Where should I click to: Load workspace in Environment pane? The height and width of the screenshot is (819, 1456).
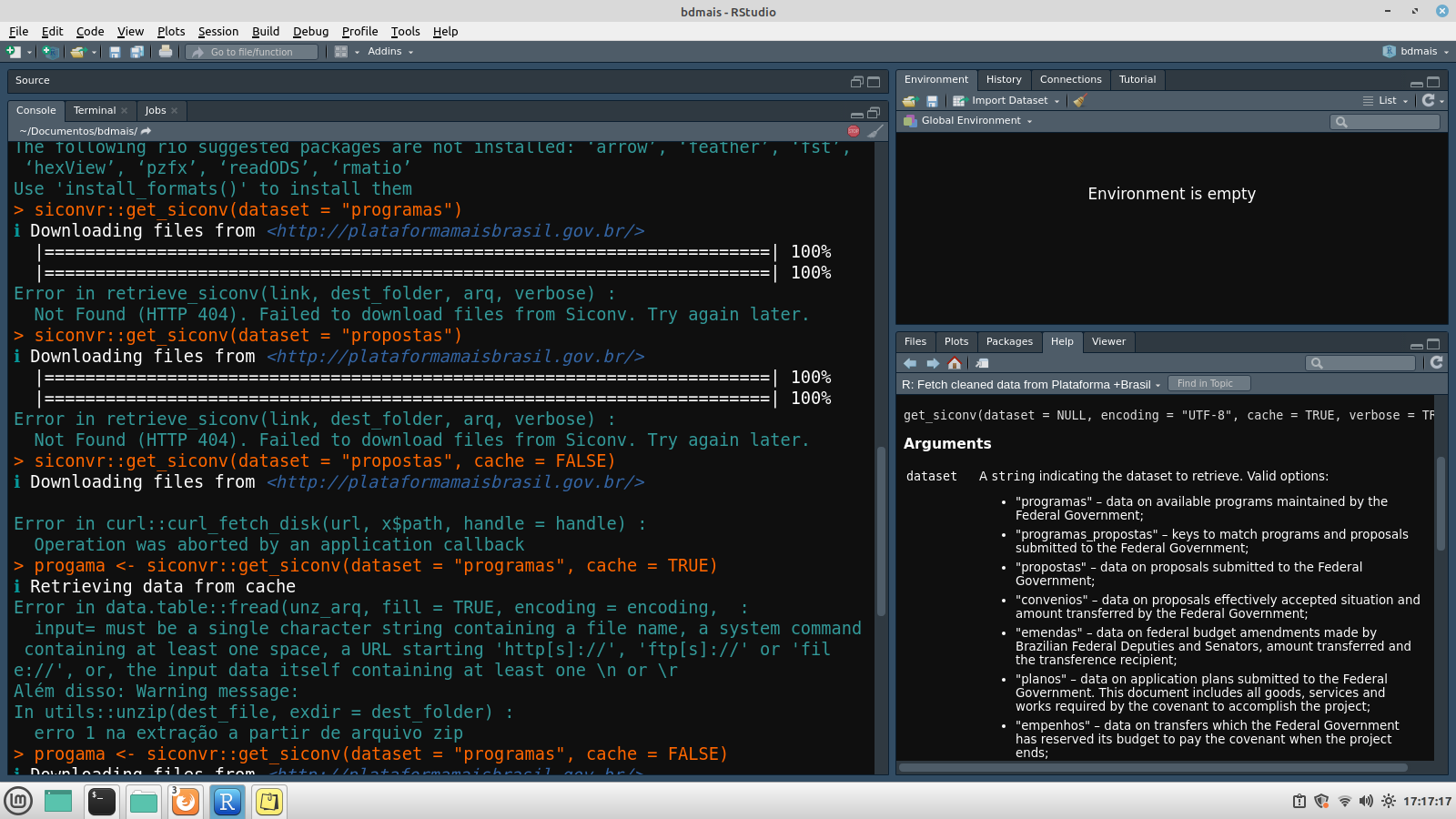(x=910, y=101)
